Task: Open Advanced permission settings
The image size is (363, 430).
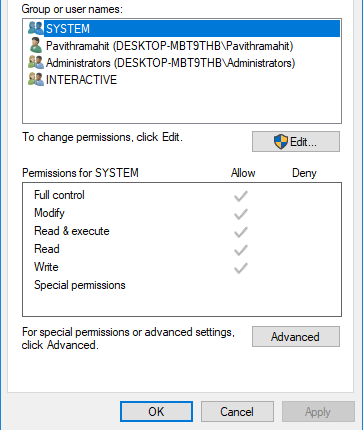Action: [x=296, y=337]
